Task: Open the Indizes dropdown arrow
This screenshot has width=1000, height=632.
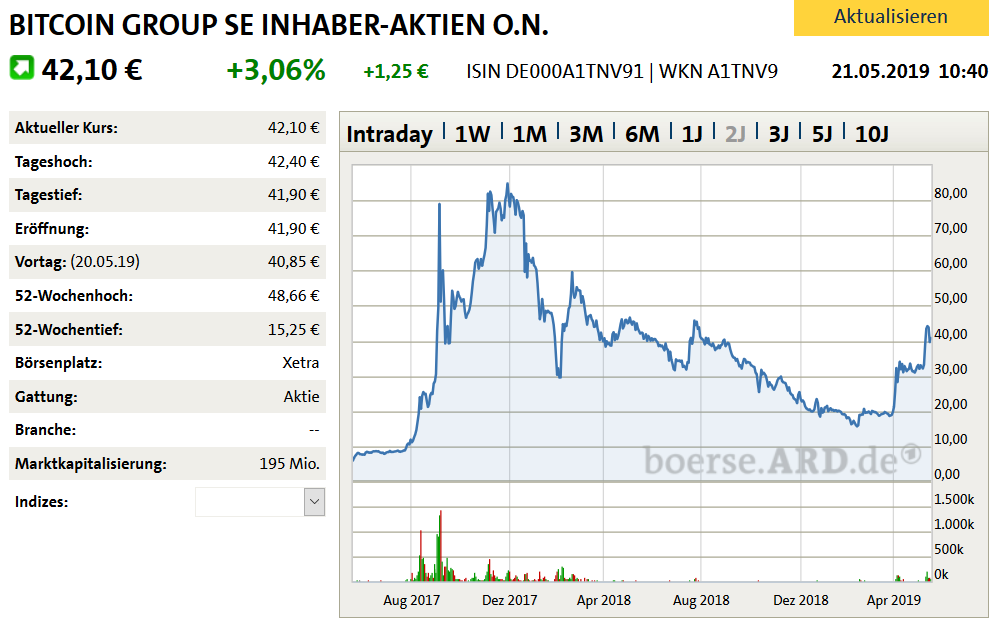Action: 314,502
